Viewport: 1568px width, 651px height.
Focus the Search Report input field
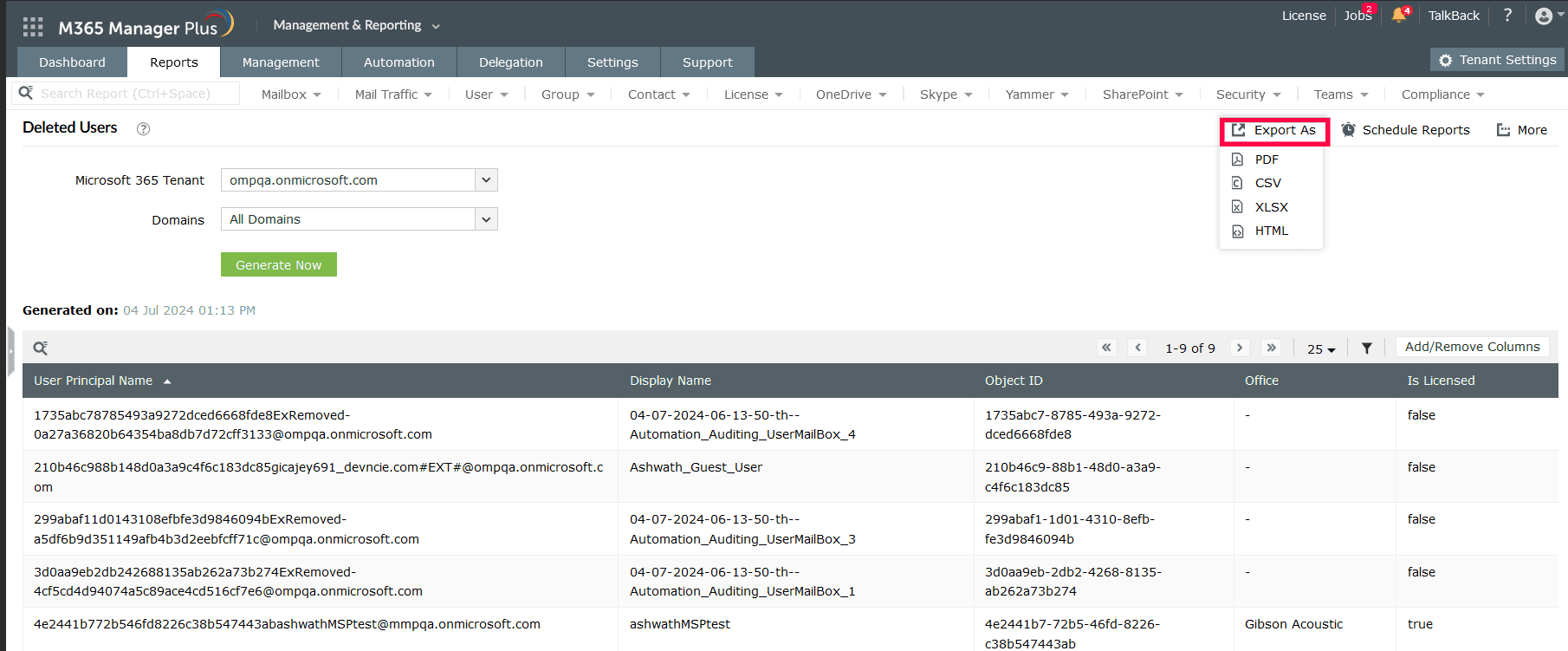pyautogui.click(x=126, y=93)
